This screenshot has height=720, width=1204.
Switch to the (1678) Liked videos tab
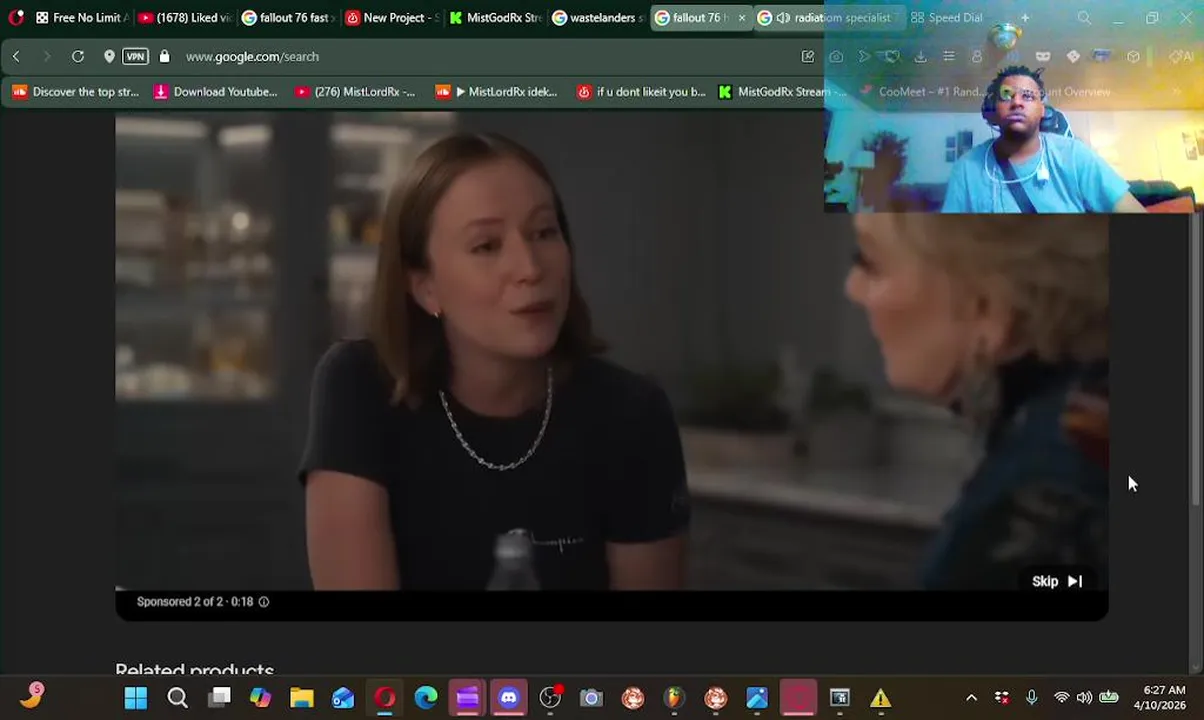click(x=184, y=18)
